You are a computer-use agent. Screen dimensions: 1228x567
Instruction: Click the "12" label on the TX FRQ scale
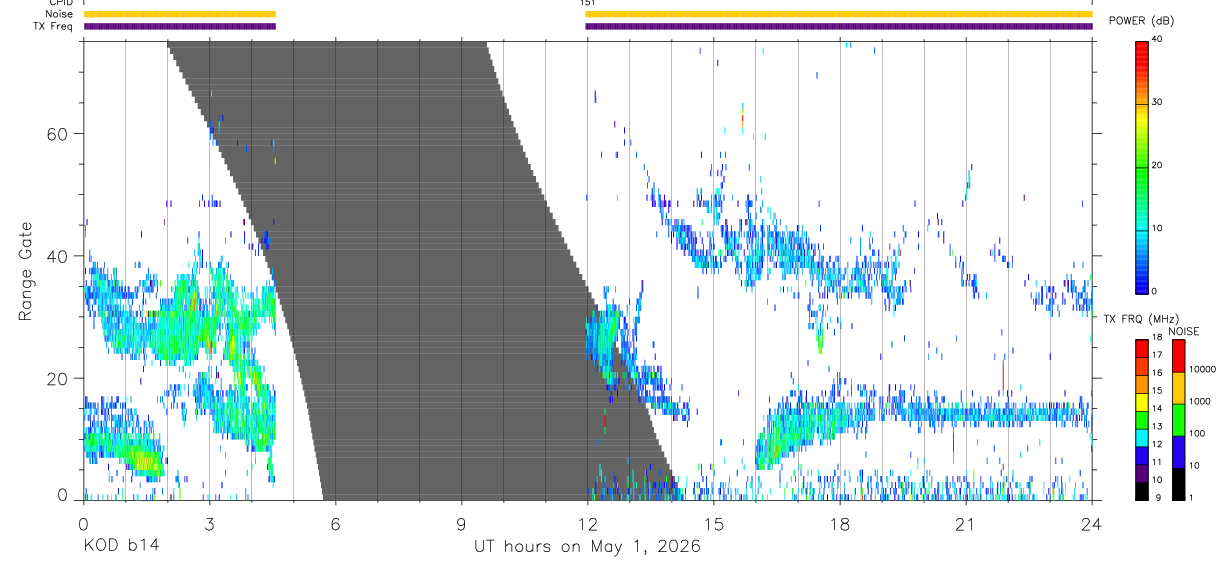[x=1159, y=444]
